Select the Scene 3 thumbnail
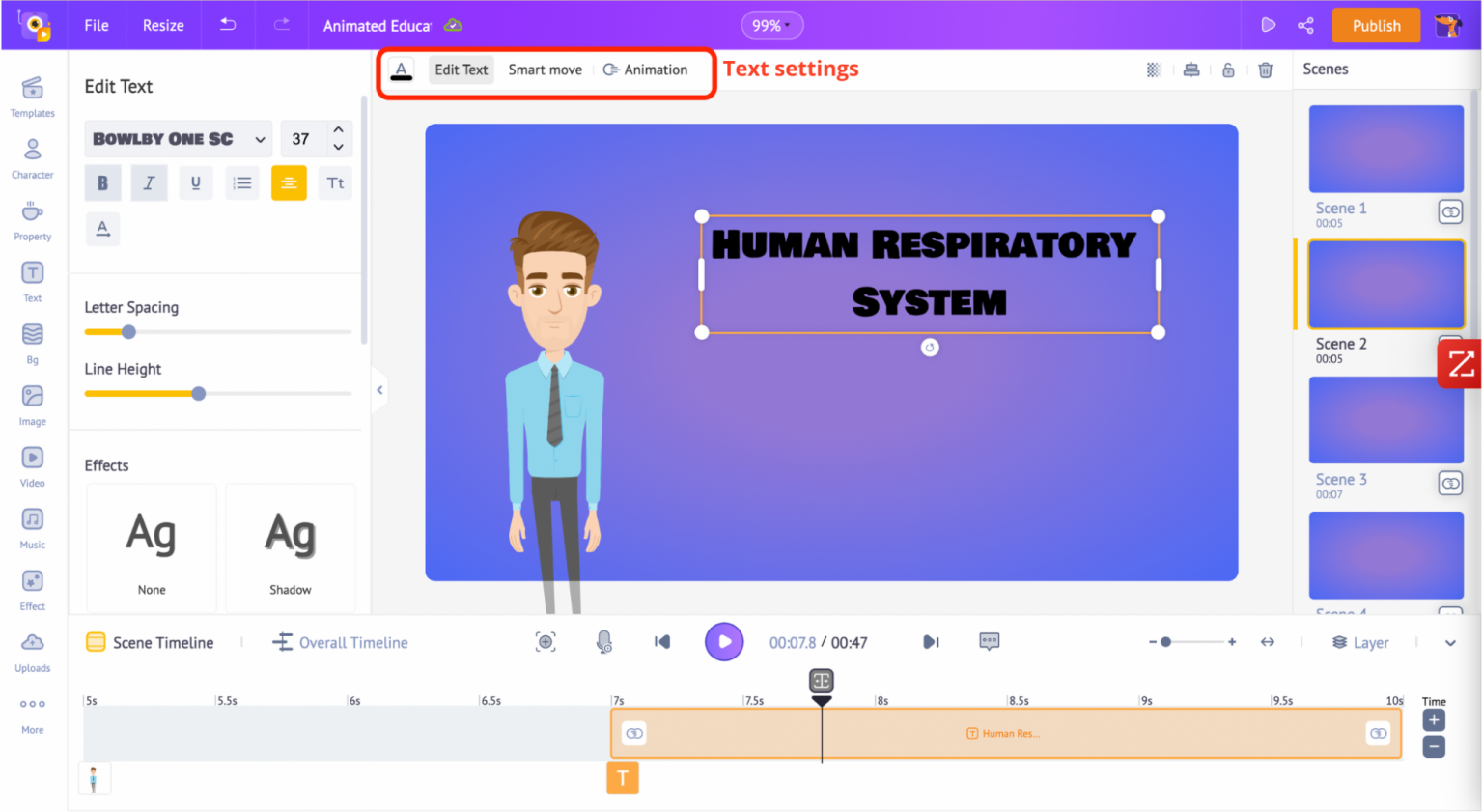 [x=1385, y=420]
